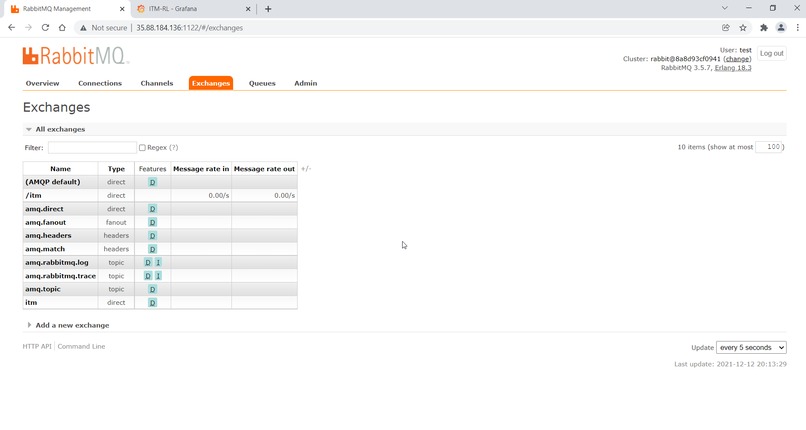
Task: Click the D badge for amq.headers
Action: pyautogui.click(x=152, y=236)
